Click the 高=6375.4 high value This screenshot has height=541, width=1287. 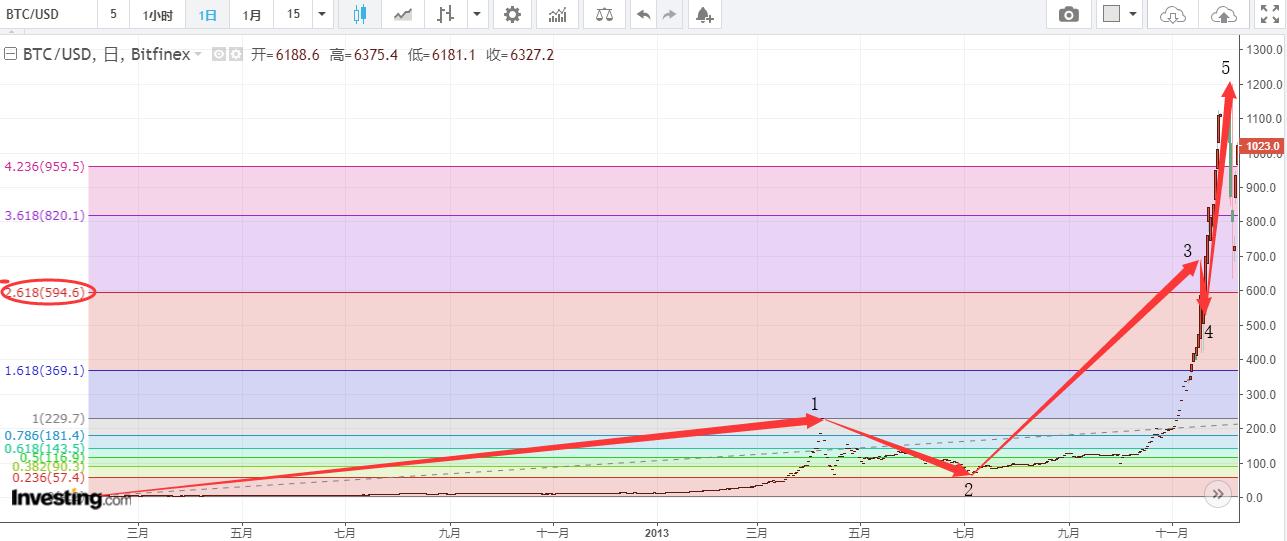365,54
